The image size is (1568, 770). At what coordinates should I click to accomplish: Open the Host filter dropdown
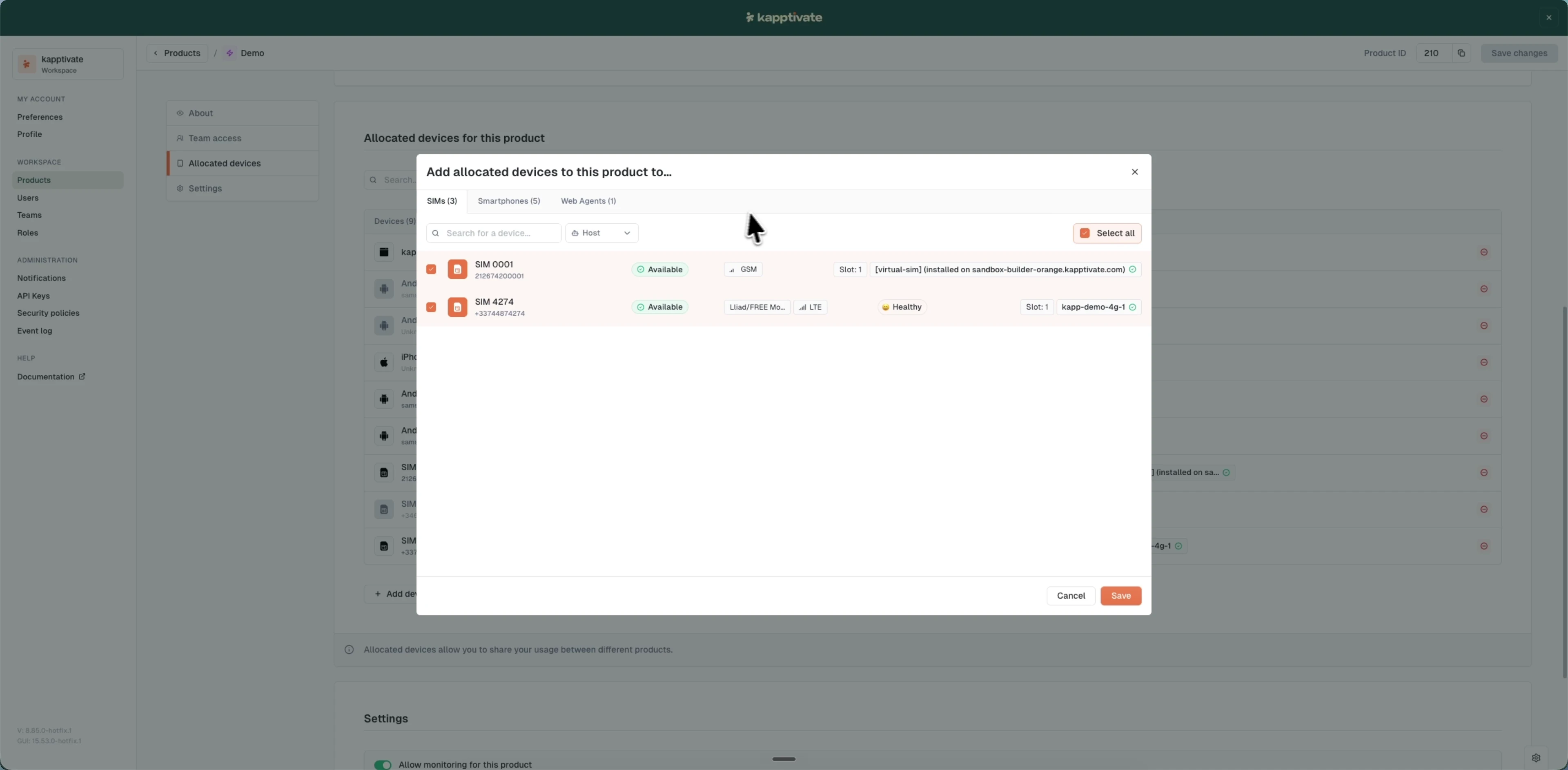601,233
